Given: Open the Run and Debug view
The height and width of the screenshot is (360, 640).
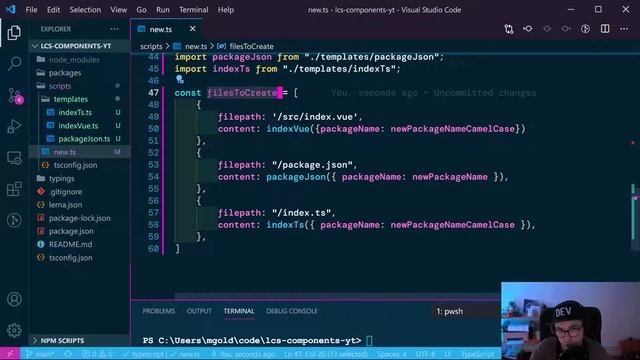Looking at the screenshot, I should (x=14, y=127).
